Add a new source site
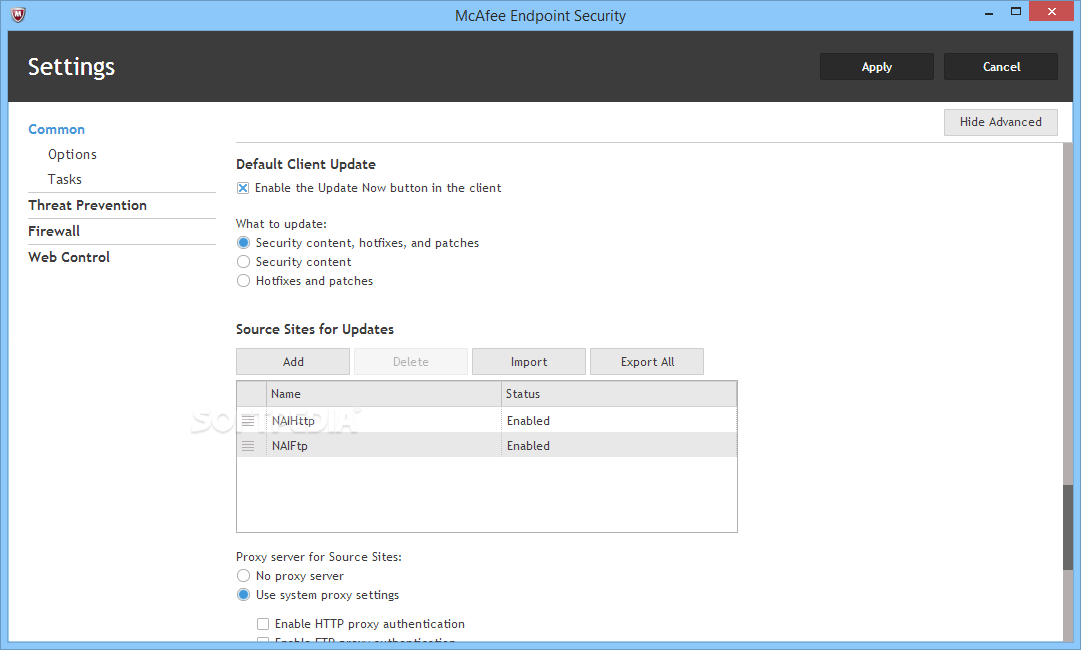The height and width of the screenshot is (650, 1081). click(x=293, y=362)
